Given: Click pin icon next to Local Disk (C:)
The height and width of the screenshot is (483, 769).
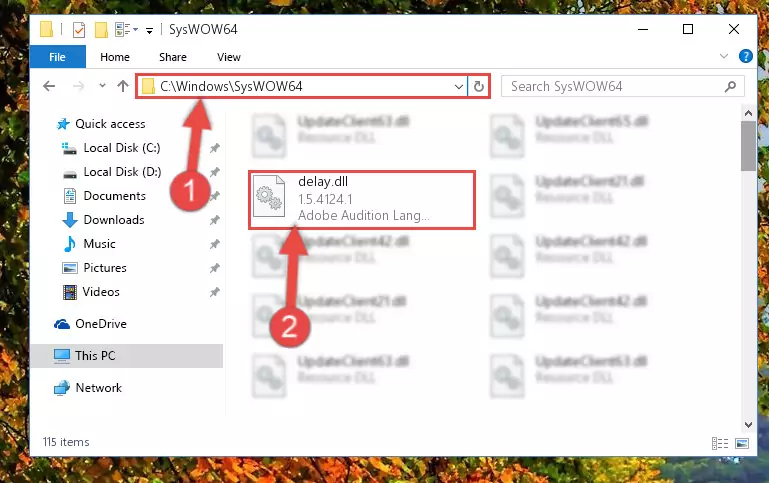Looking at the screenshot, I should (x=215, y=148).
